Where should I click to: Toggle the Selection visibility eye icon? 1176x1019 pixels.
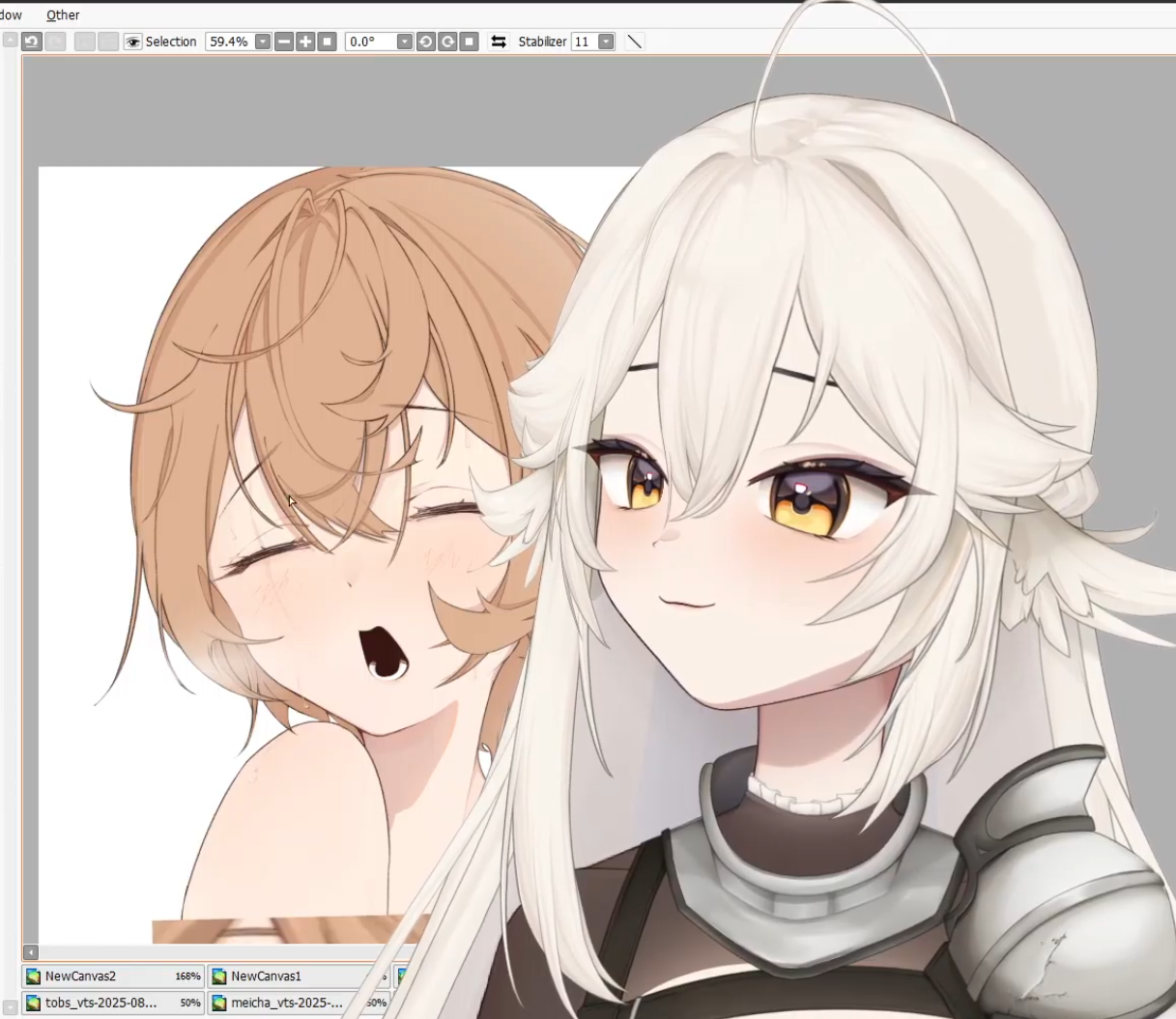pos(133,42)
